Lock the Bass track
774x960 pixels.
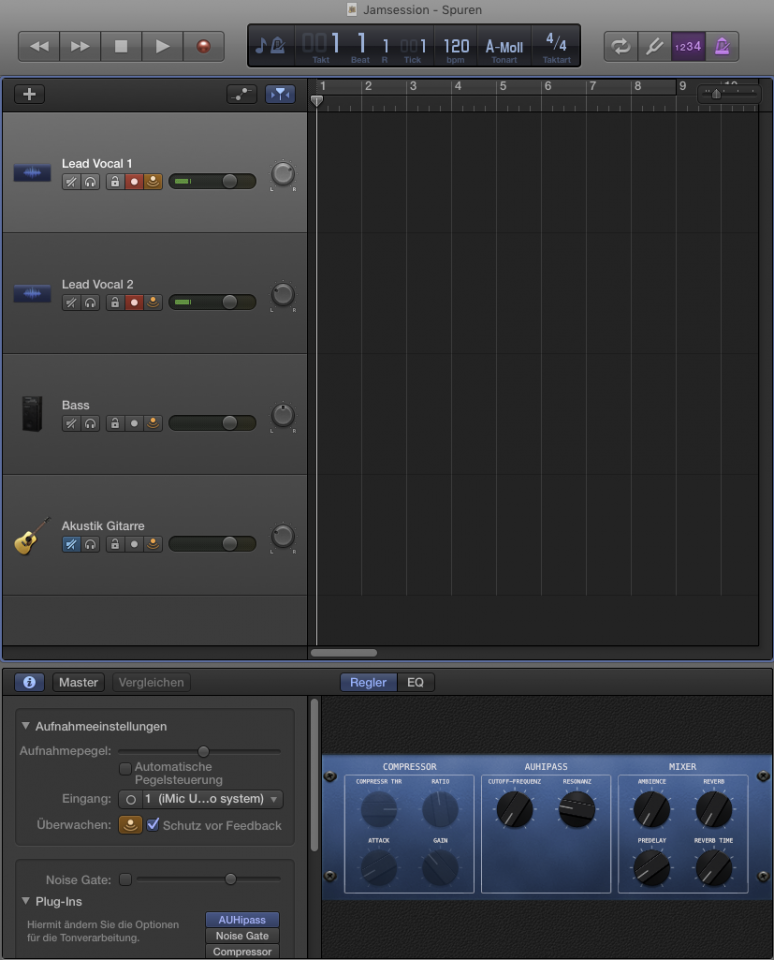tap(115, 423)
